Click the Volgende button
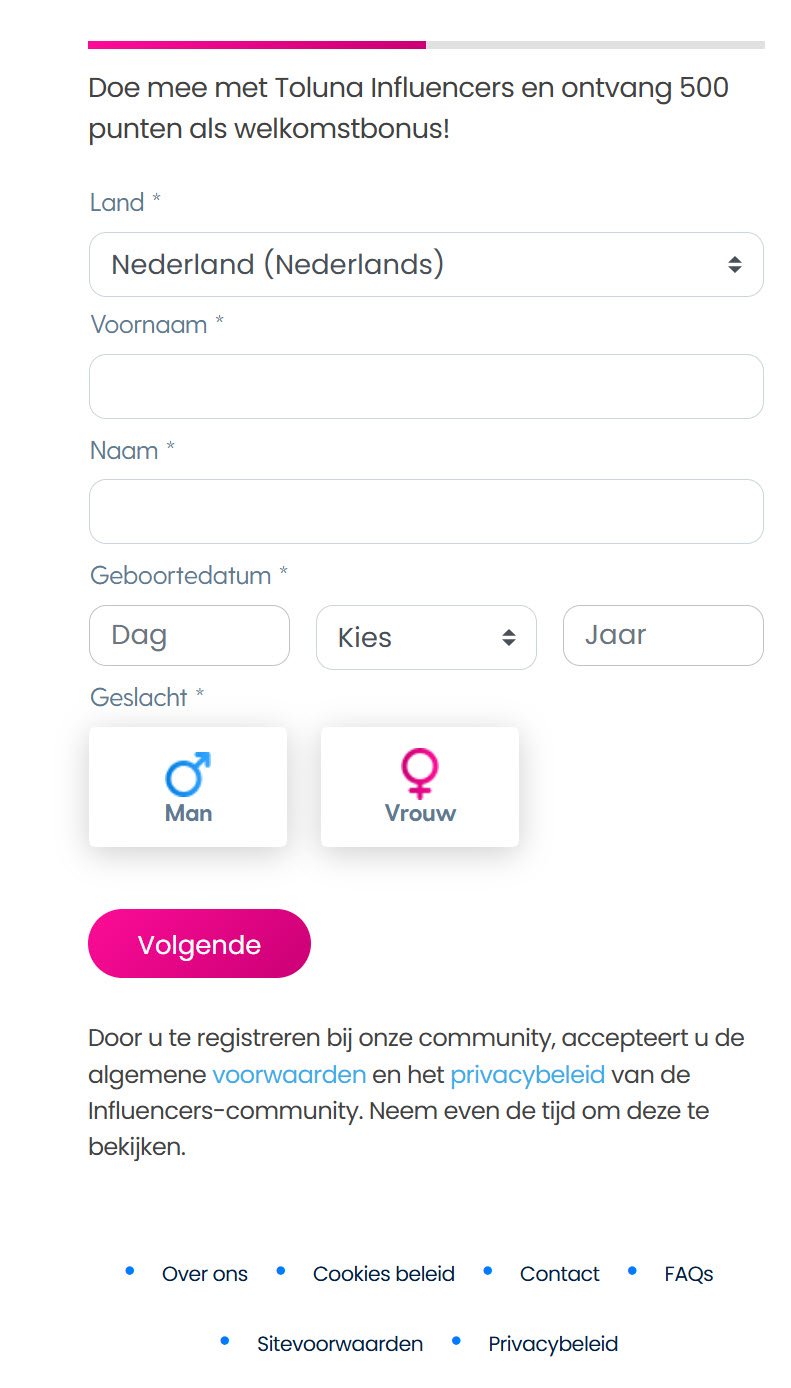Viewport: 791px width, 1388px height. tap(199, 943)
